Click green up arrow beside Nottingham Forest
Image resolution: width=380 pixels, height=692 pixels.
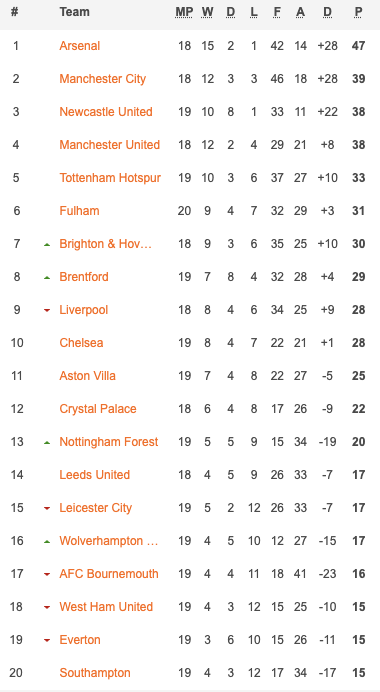click(47, 442)
